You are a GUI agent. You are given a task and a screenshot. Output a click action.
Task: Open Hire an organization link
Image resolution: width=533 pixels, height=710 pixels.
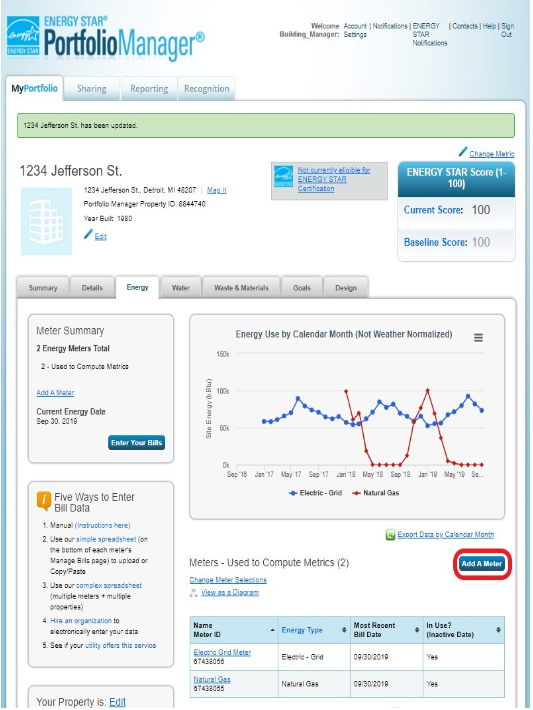81,621
